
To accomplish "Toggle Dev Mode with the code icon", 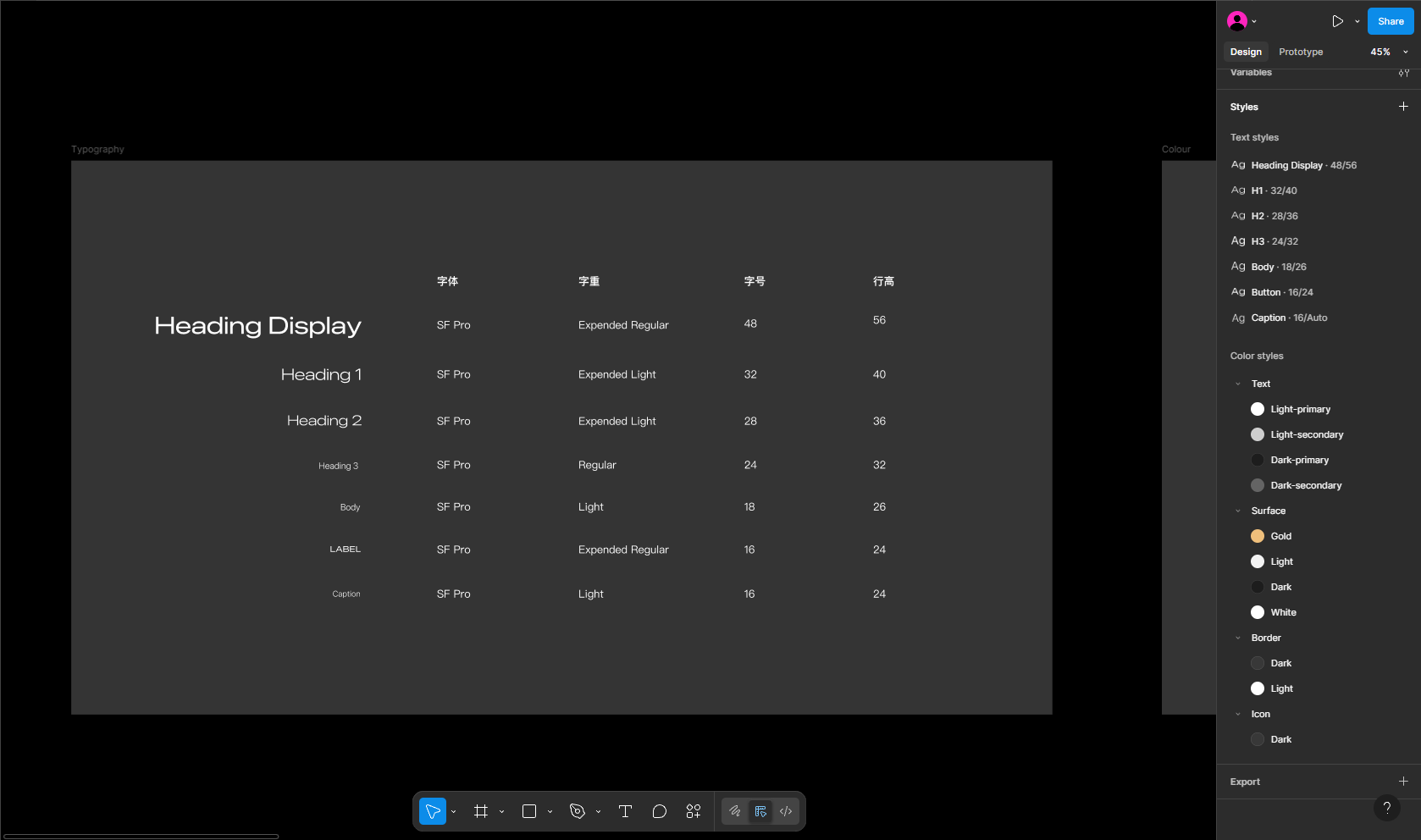I will coord(786,811).
